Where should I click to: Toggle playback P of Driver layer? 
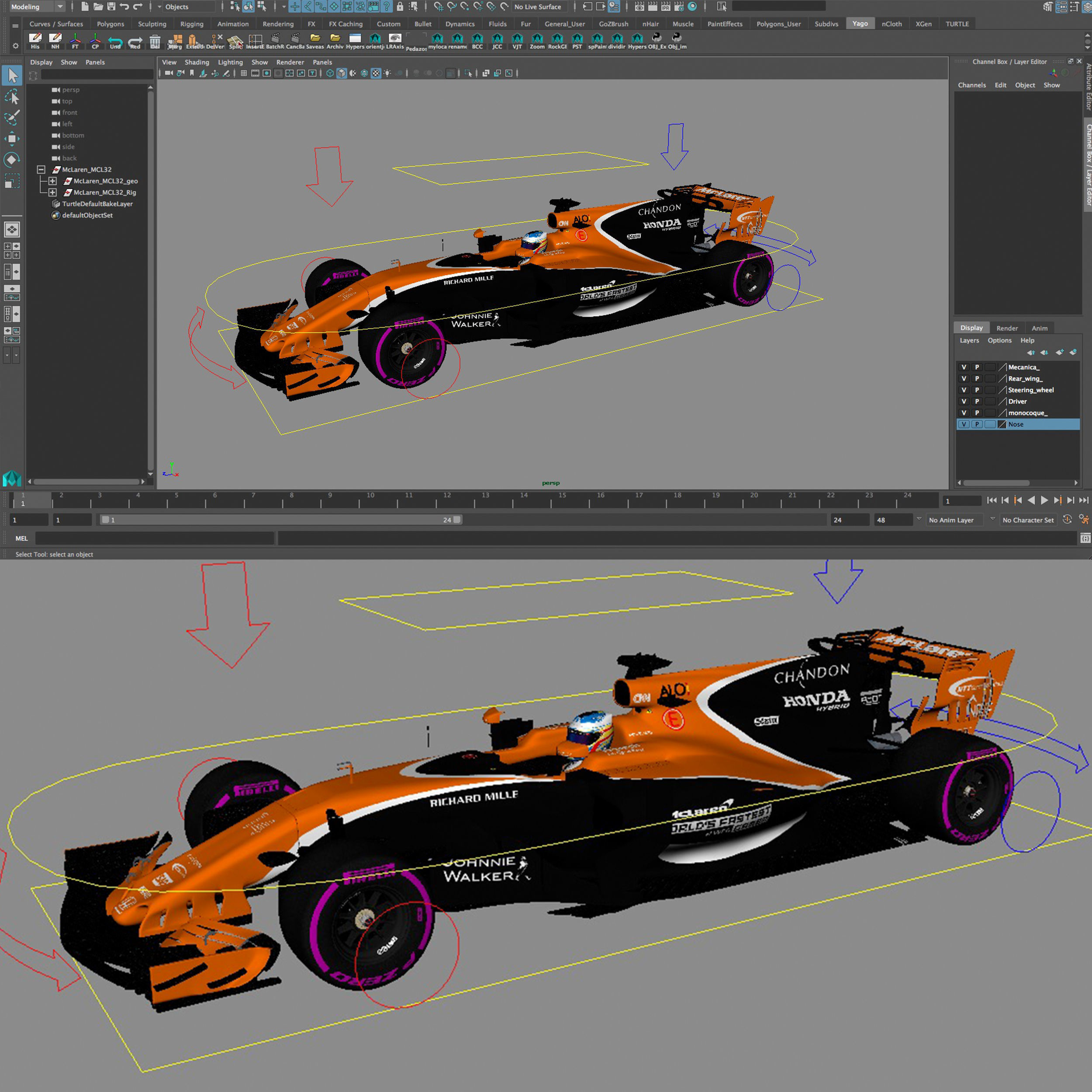(x=977, y=401)
